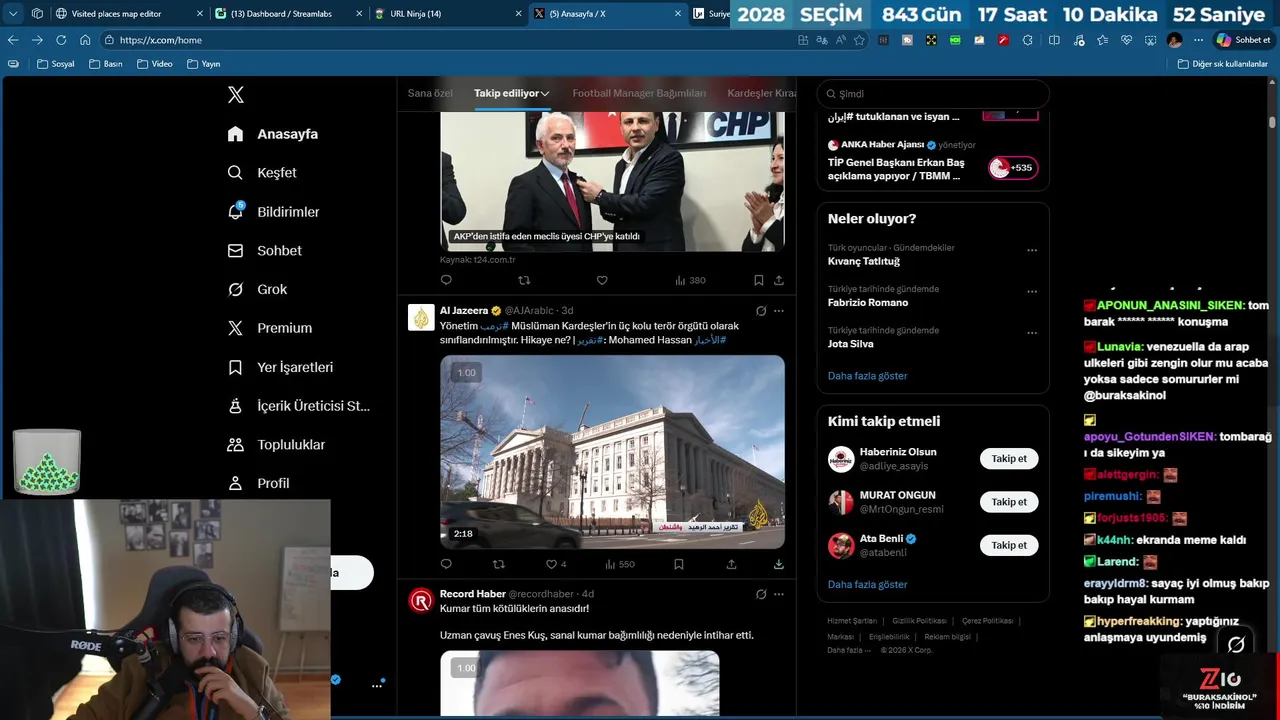Follow MURAT ONGUN
Image resolution: width=1280 pixels, height=720 pixels.
(1009, 502)
